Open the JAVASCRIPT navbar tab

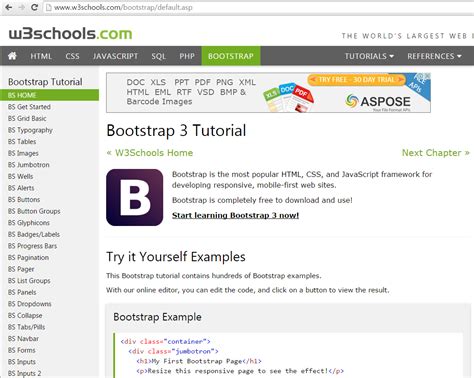coord(115,56)
